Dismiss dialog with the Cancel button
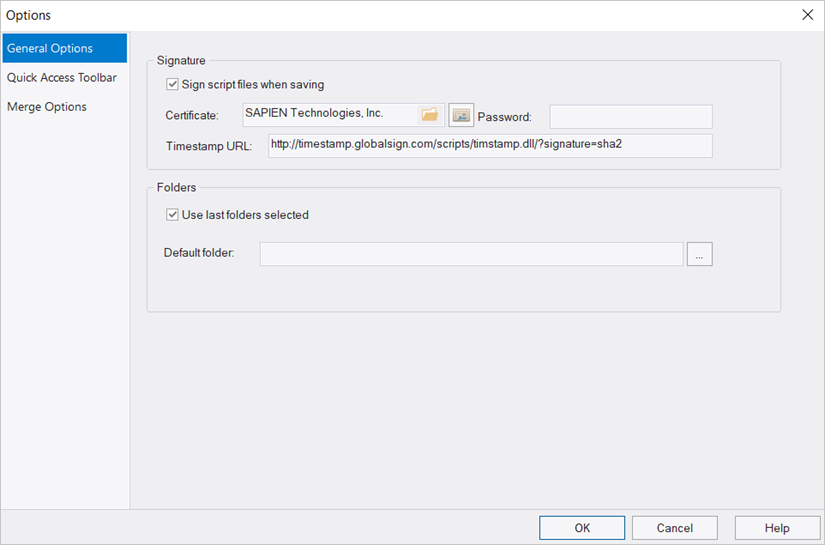The height and width of the screenshot is (545, 825). pyautogui.click(x=675, y=528)
